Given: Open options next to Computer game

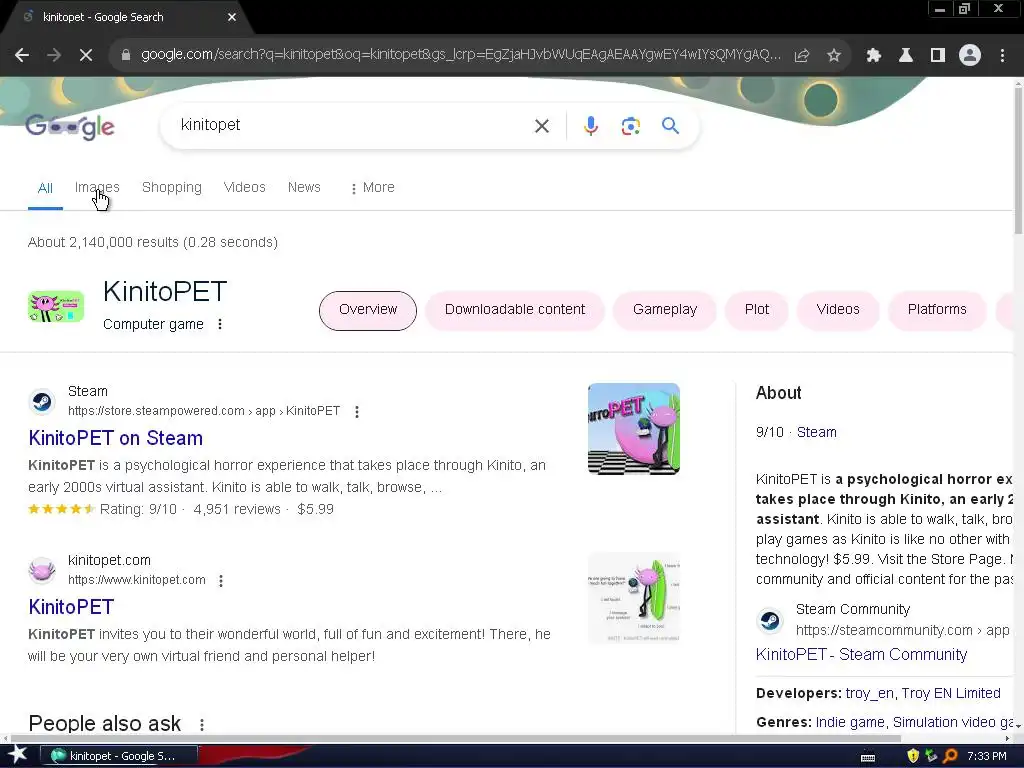Looking at the screenshot, I should coord(220,325).
